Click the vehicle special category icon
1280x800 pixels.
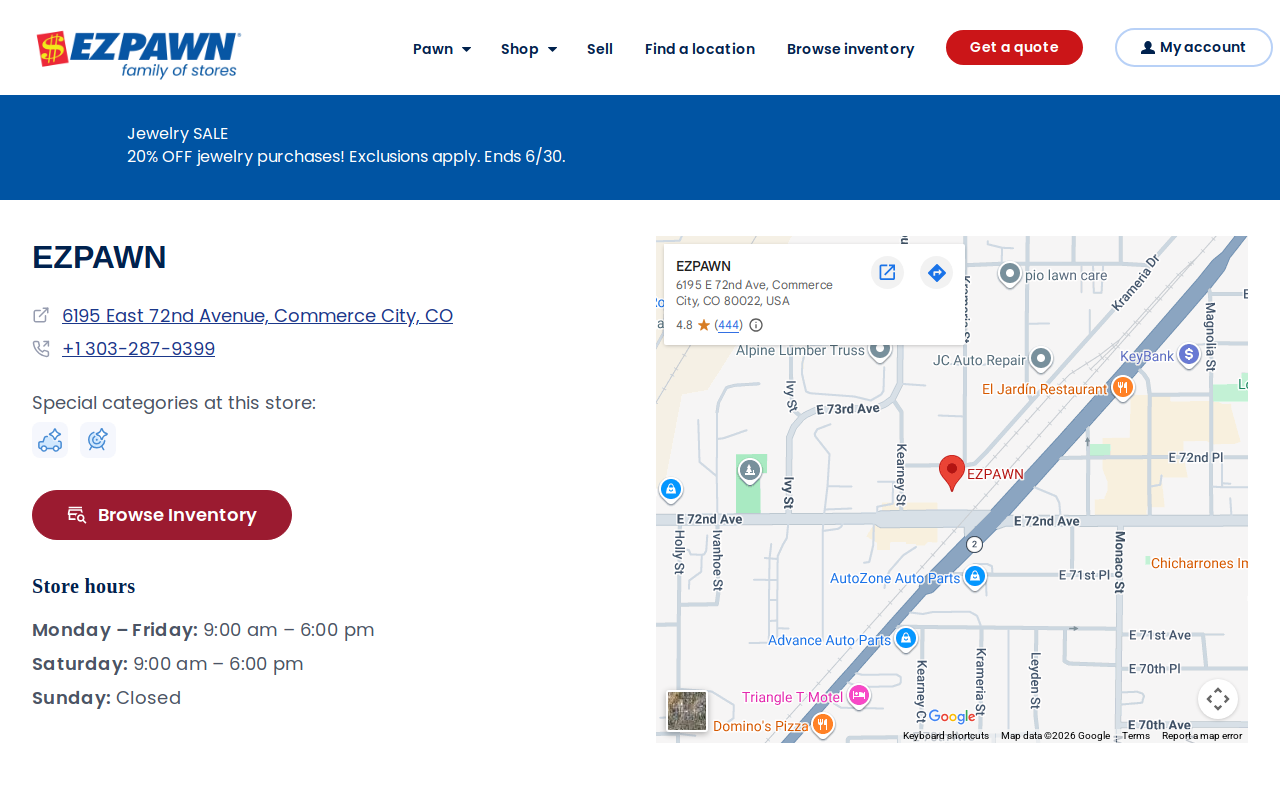(50, 440)
